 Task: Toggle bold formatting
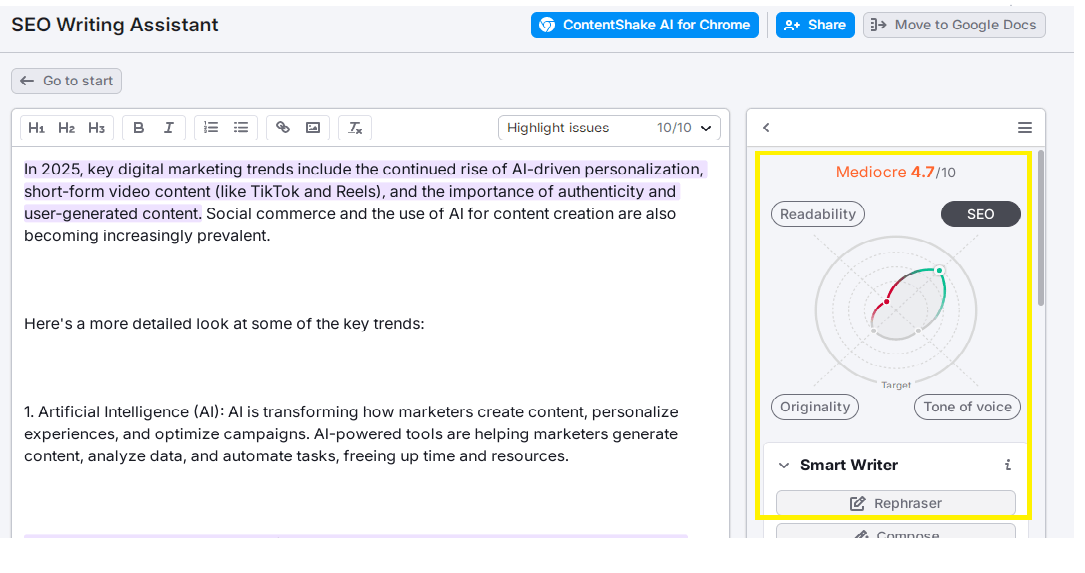[138, 128]
